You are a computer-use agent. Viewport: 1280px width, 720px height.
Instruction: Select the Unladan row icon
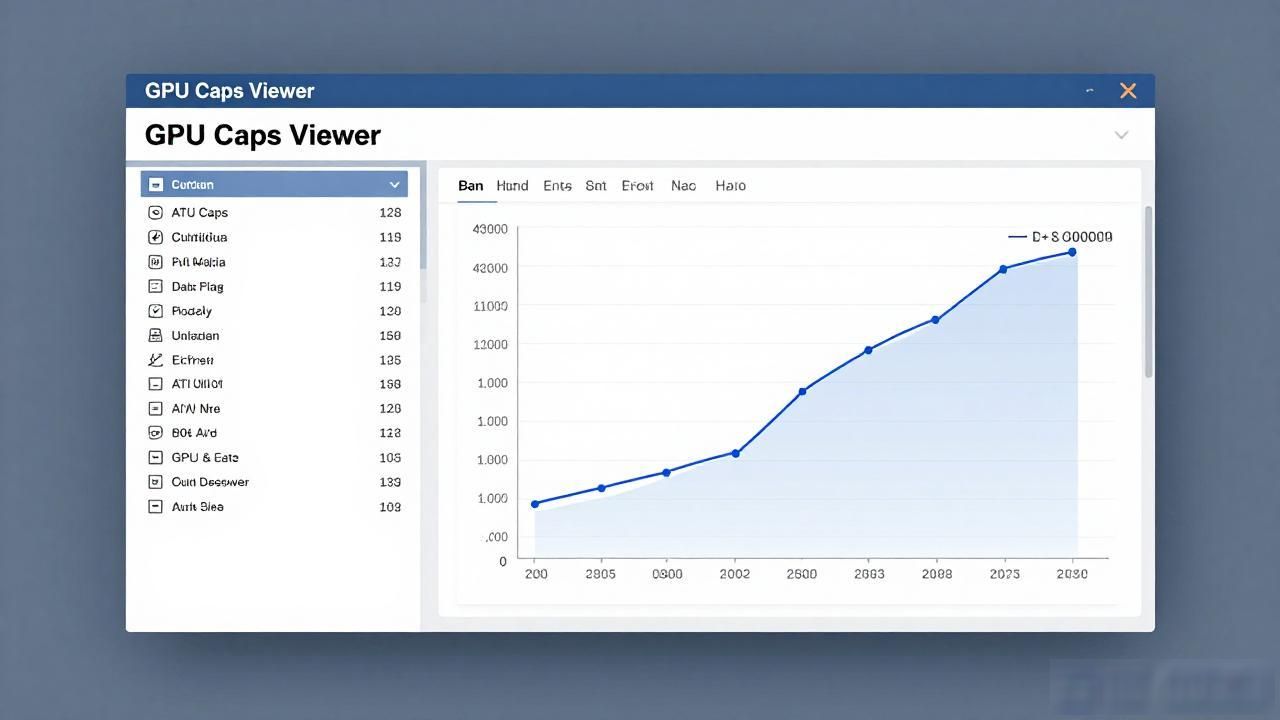point(155,335)
